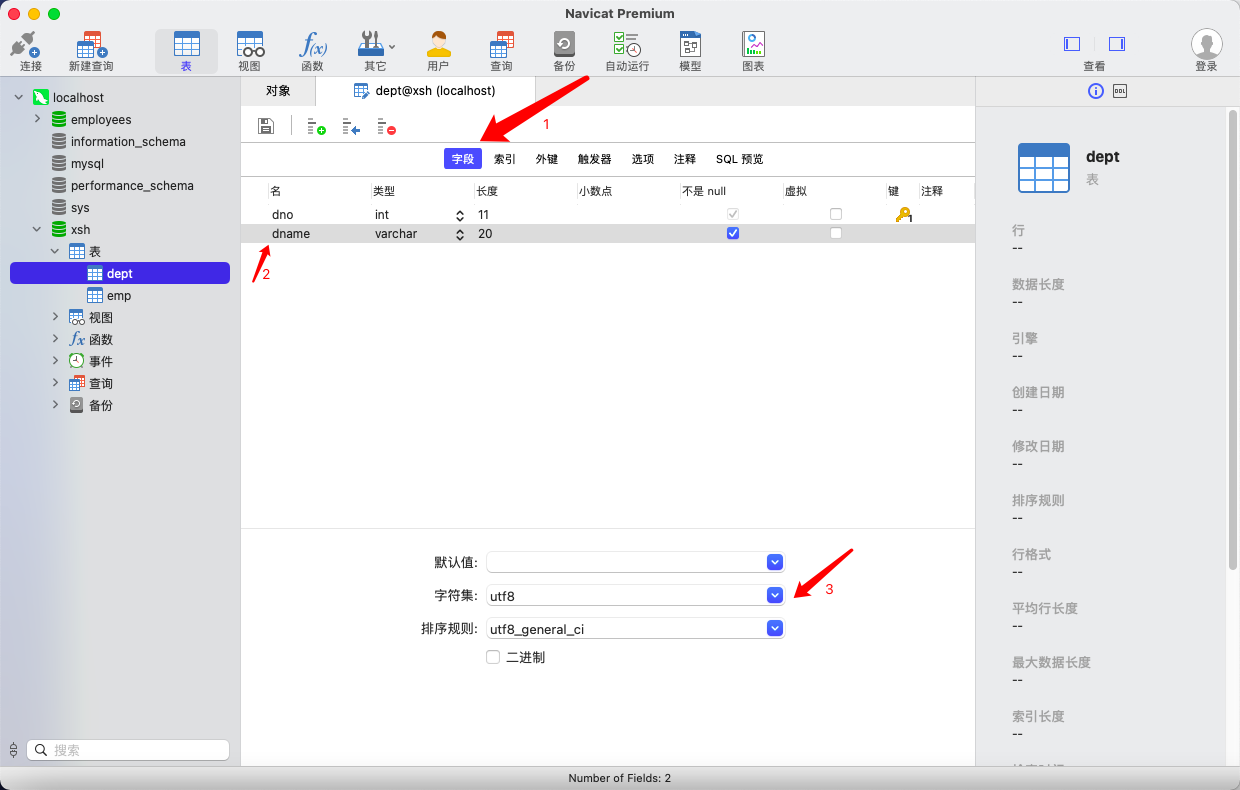Viewport: 1240px width, 790px height.
Task: Expand the employees database node
Action: click(x=37, y=119)
